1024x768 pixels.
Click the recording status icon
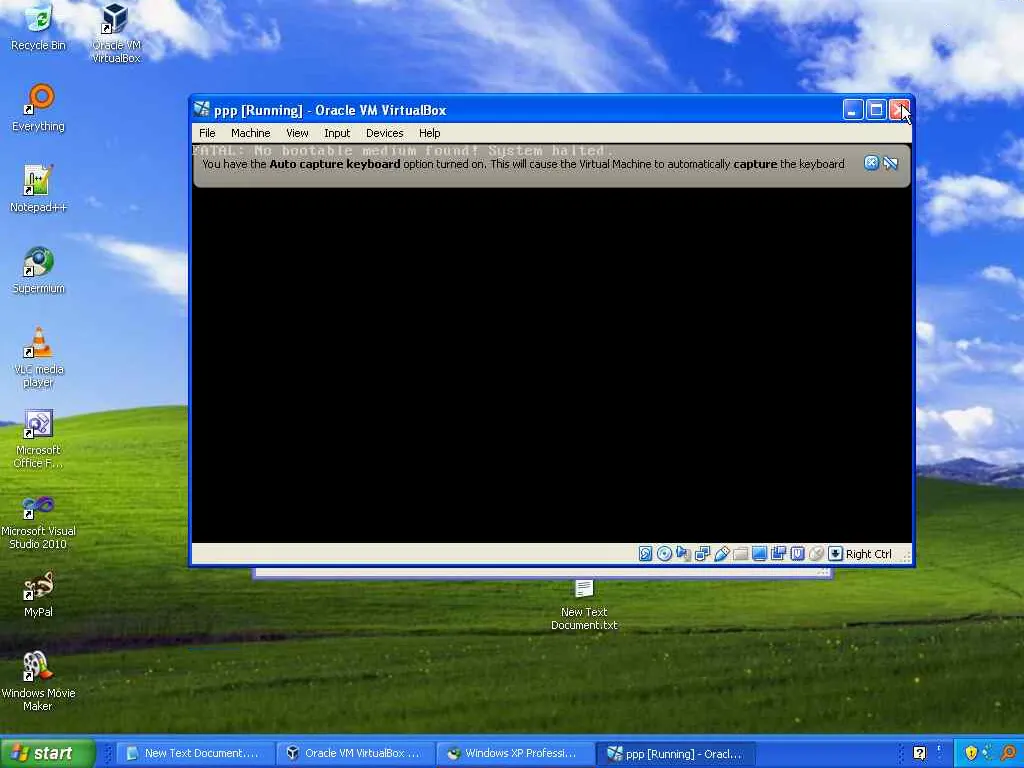pyautogui.click(x=778, y=554)
